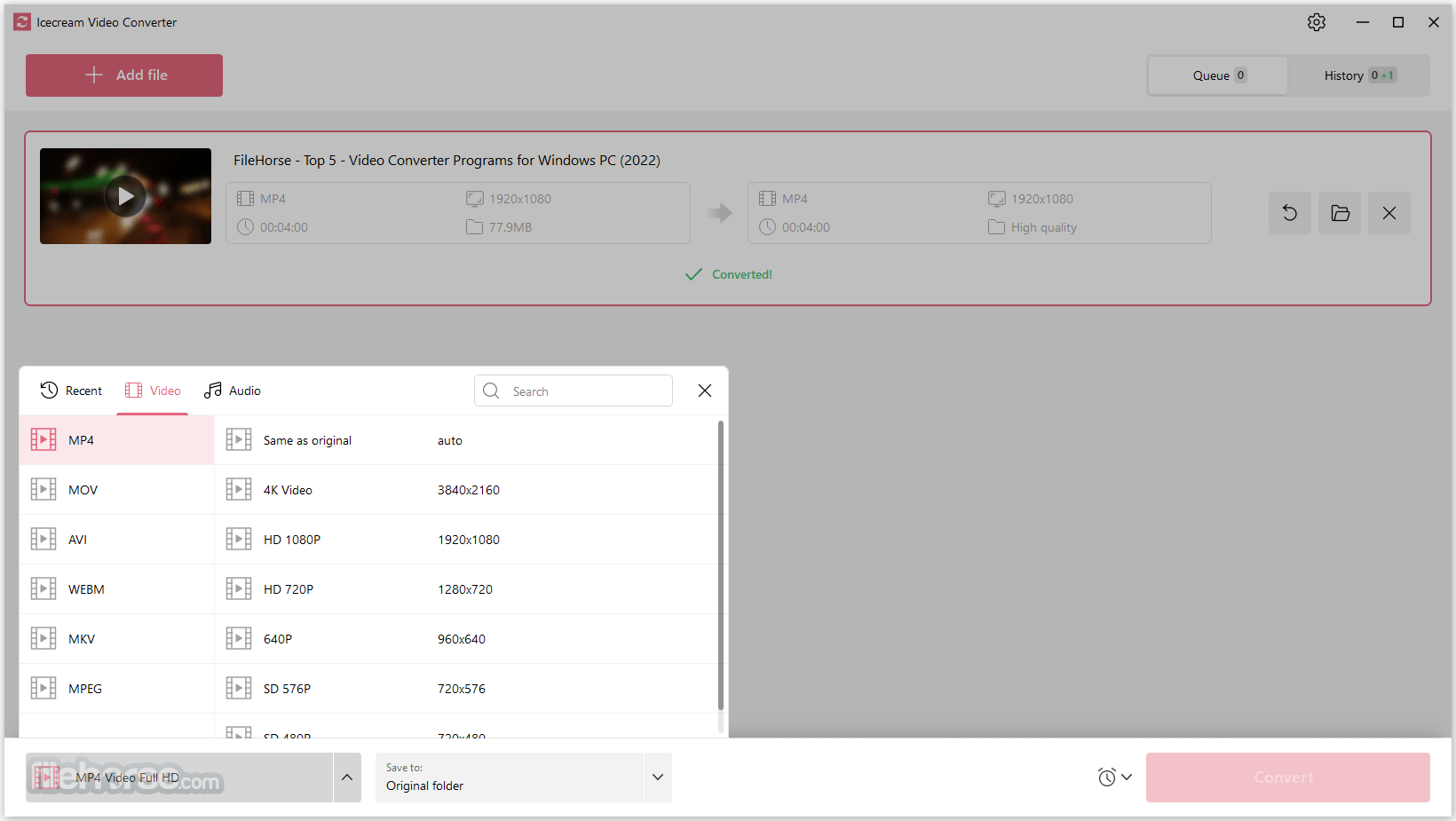1456x821 pixels.
Task: Click the Add file button
Action: point(124,75)
